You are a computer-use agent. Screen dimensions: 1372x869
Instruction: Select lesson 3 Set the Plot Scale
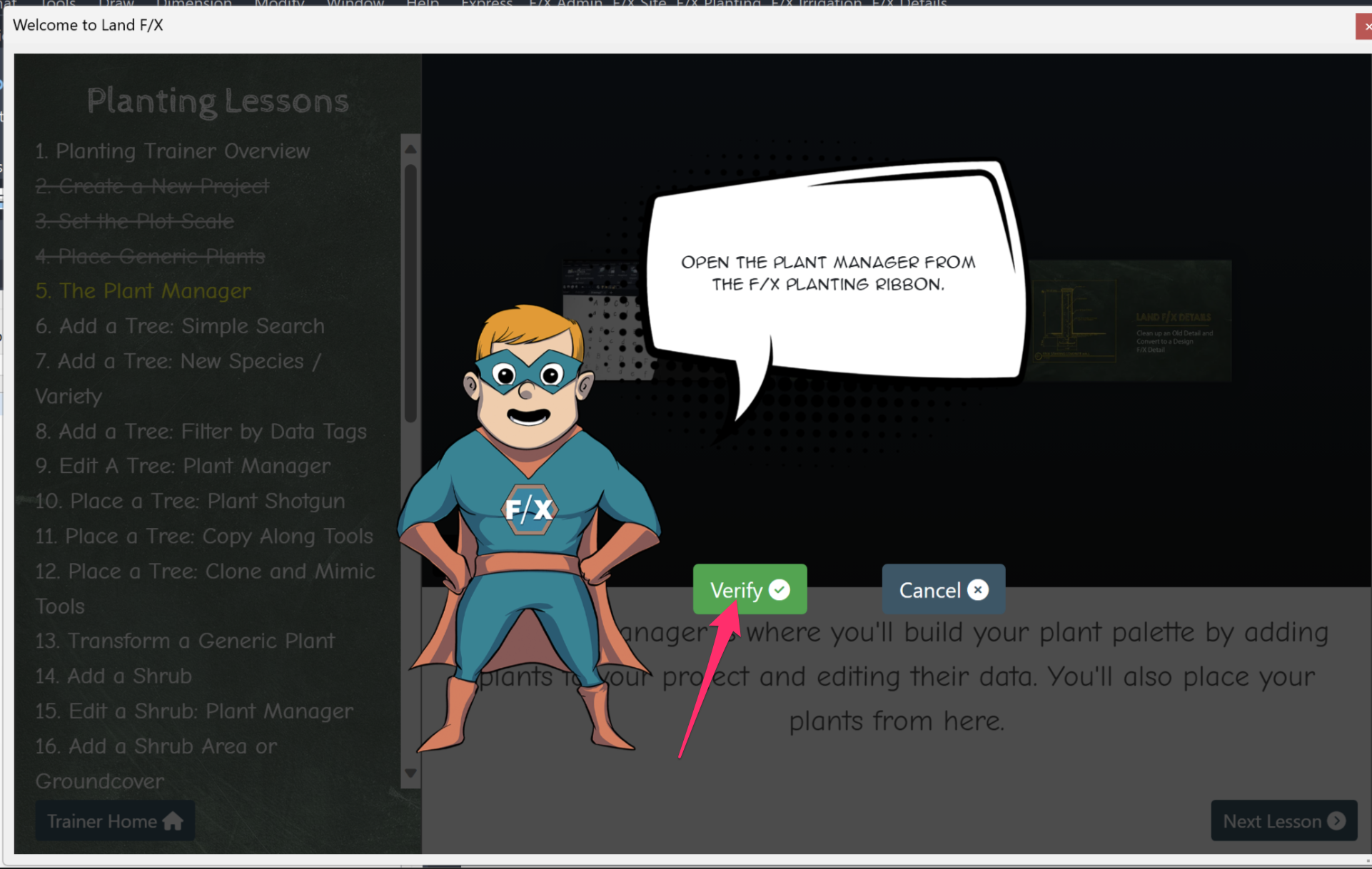tap(134, 220)
